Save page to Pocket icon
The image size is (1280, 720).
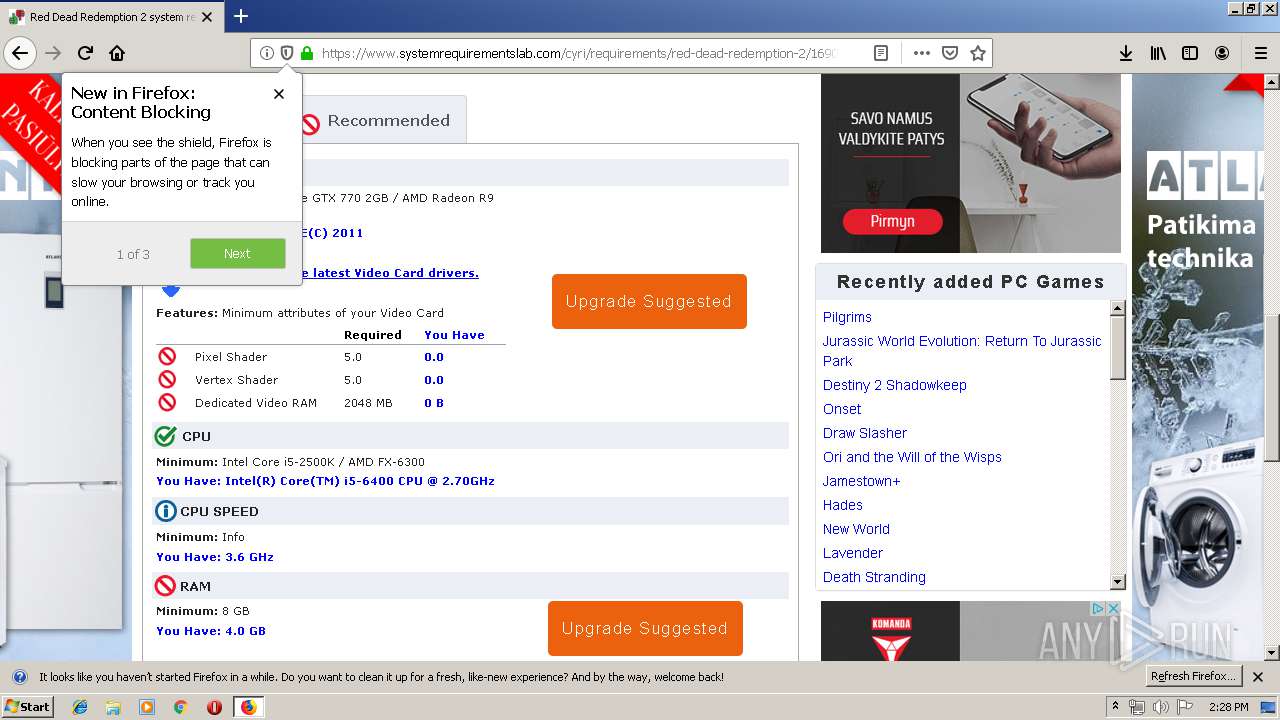tap(950, 53)
